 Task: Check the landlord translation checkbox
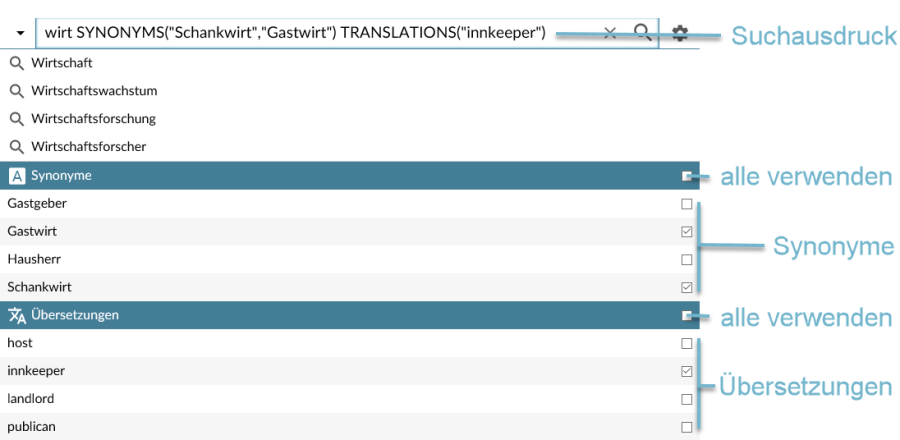[x=686, y=400]
